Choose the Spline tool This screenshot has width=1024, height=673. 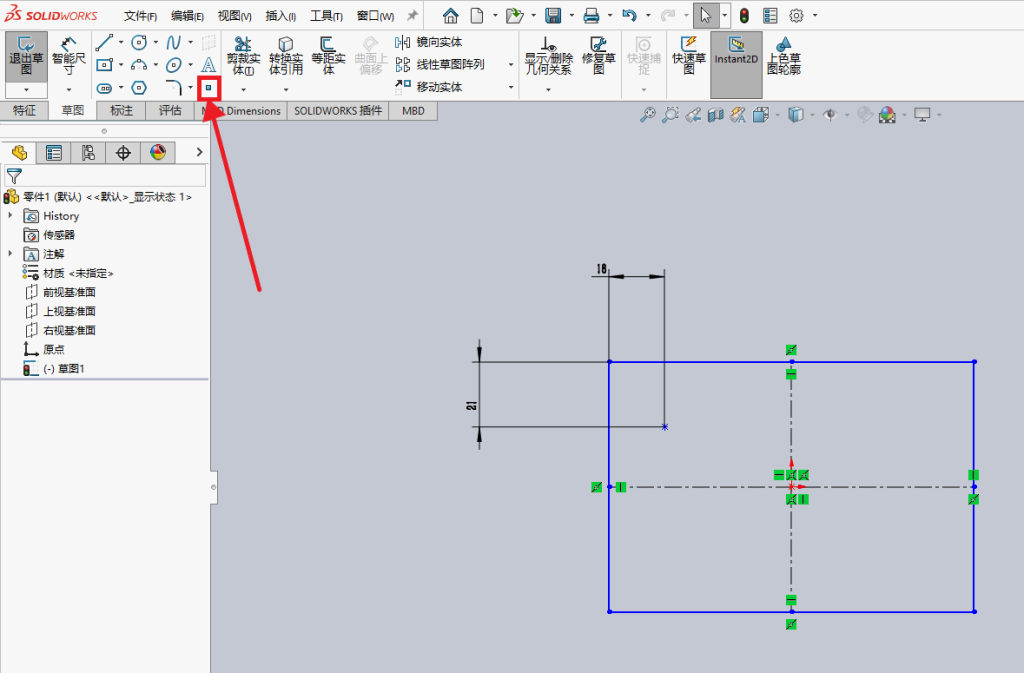pos(173,43)
